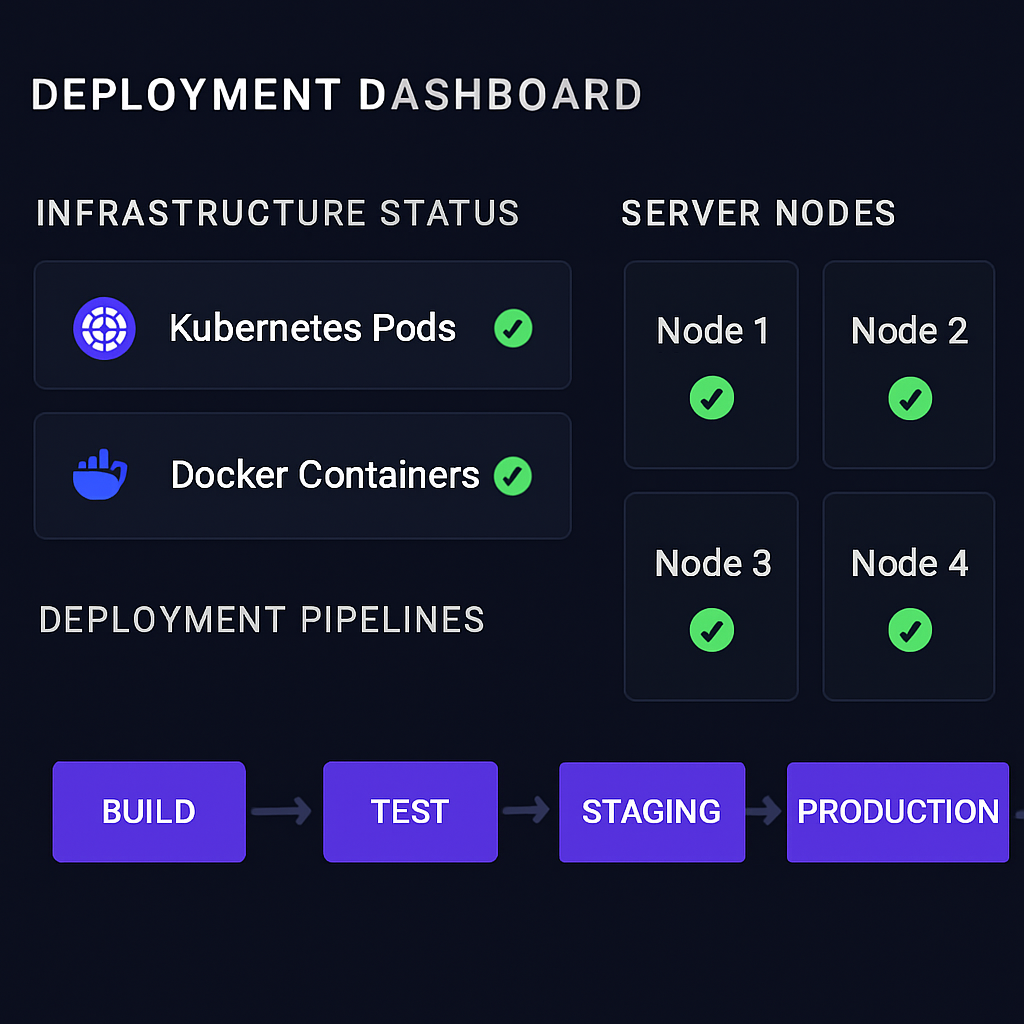Screen dimensions: 1024x1024
Task: Click the Docker whale icon
Action: coord(100,475)
